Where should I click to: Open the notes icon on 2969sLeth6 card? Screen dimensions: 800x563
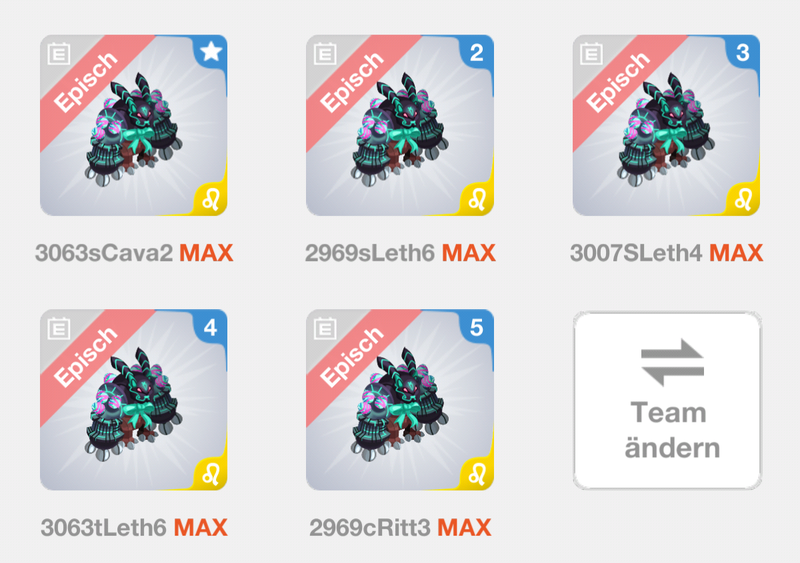(x=325, y=54)
